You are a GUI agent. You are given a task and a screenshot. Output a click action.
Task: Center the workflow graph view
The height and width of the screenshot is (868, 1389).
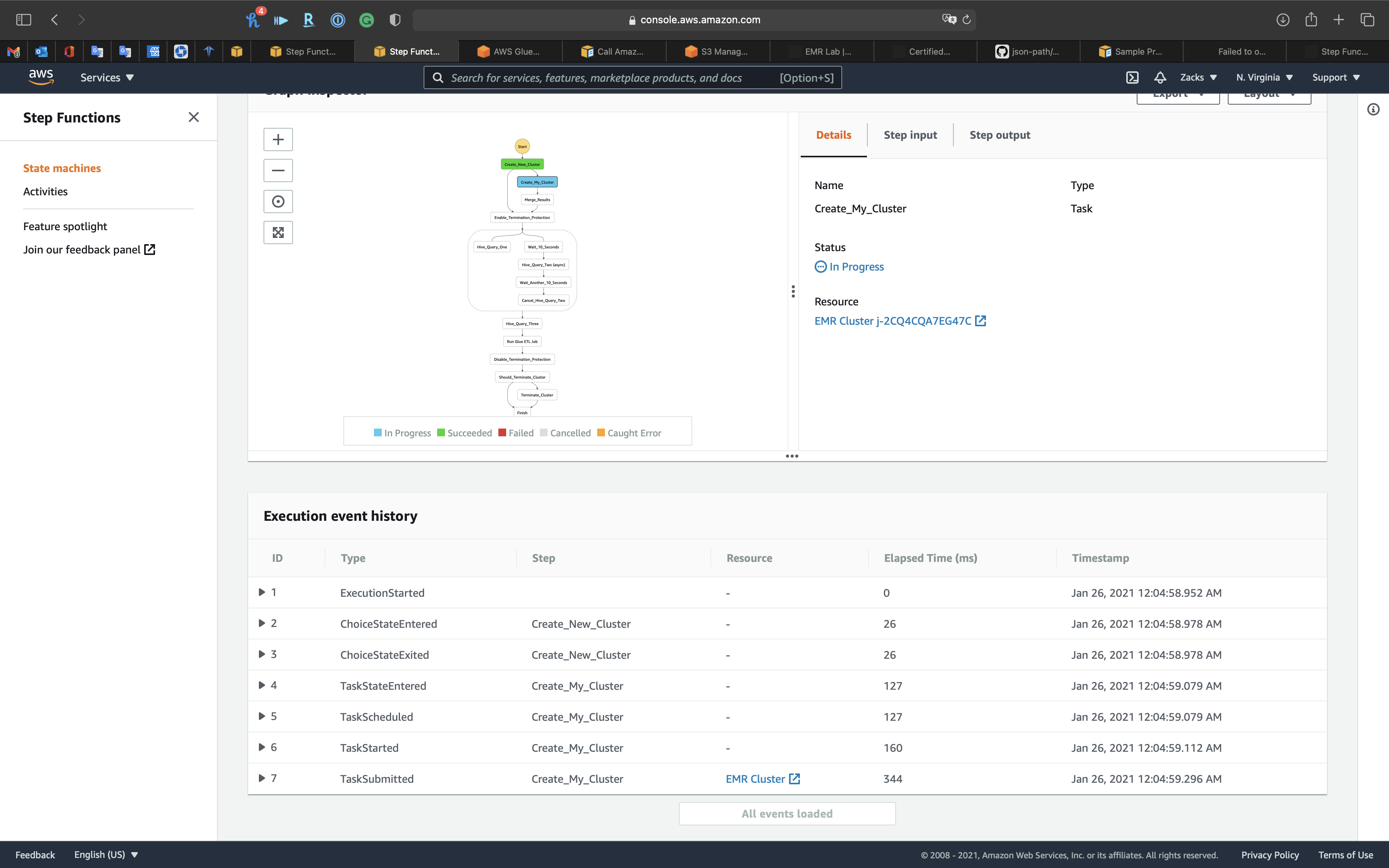tap(278, 201)
